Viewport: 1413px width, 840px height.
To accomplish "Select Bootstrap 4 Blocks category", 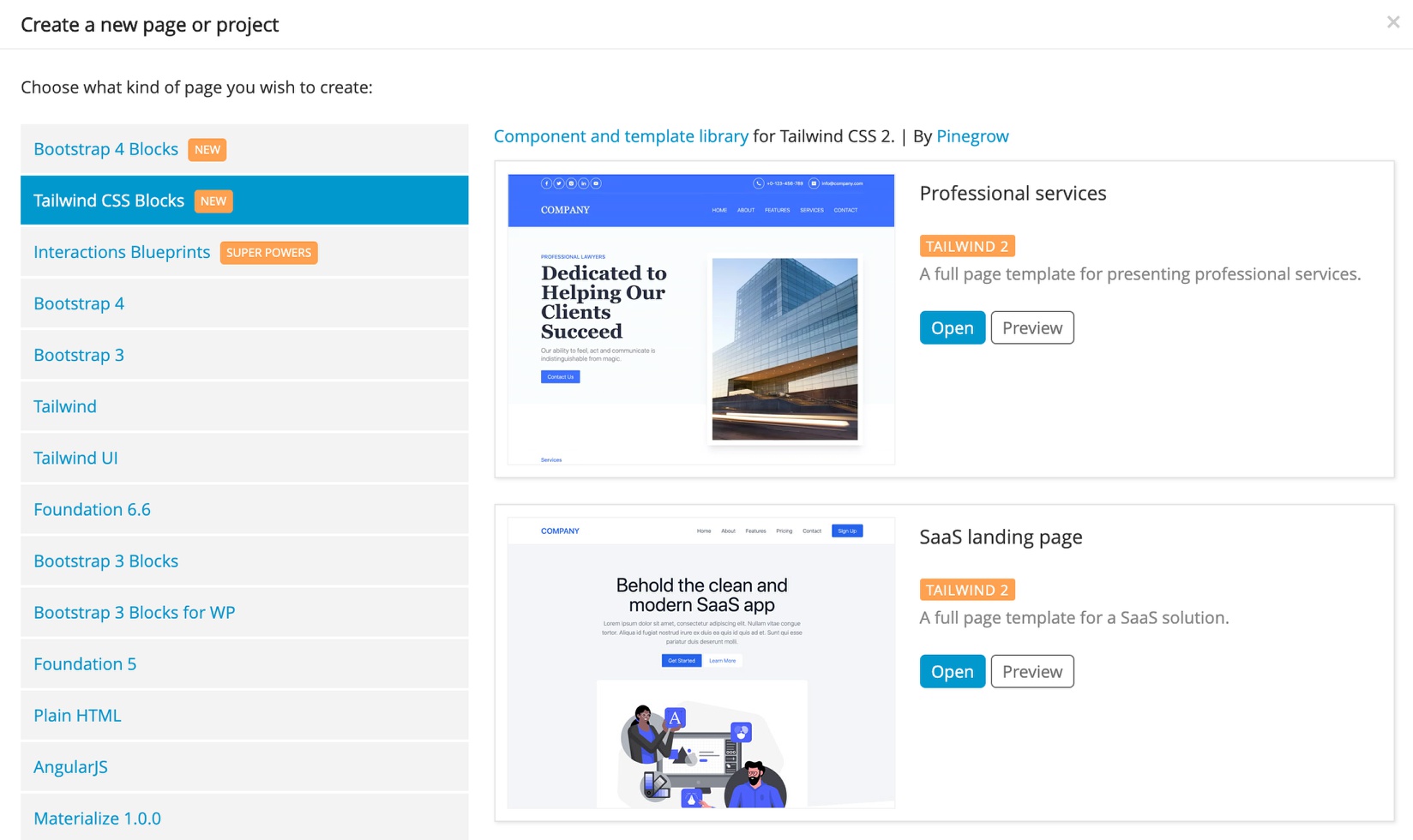I will (x=244, y=149).
